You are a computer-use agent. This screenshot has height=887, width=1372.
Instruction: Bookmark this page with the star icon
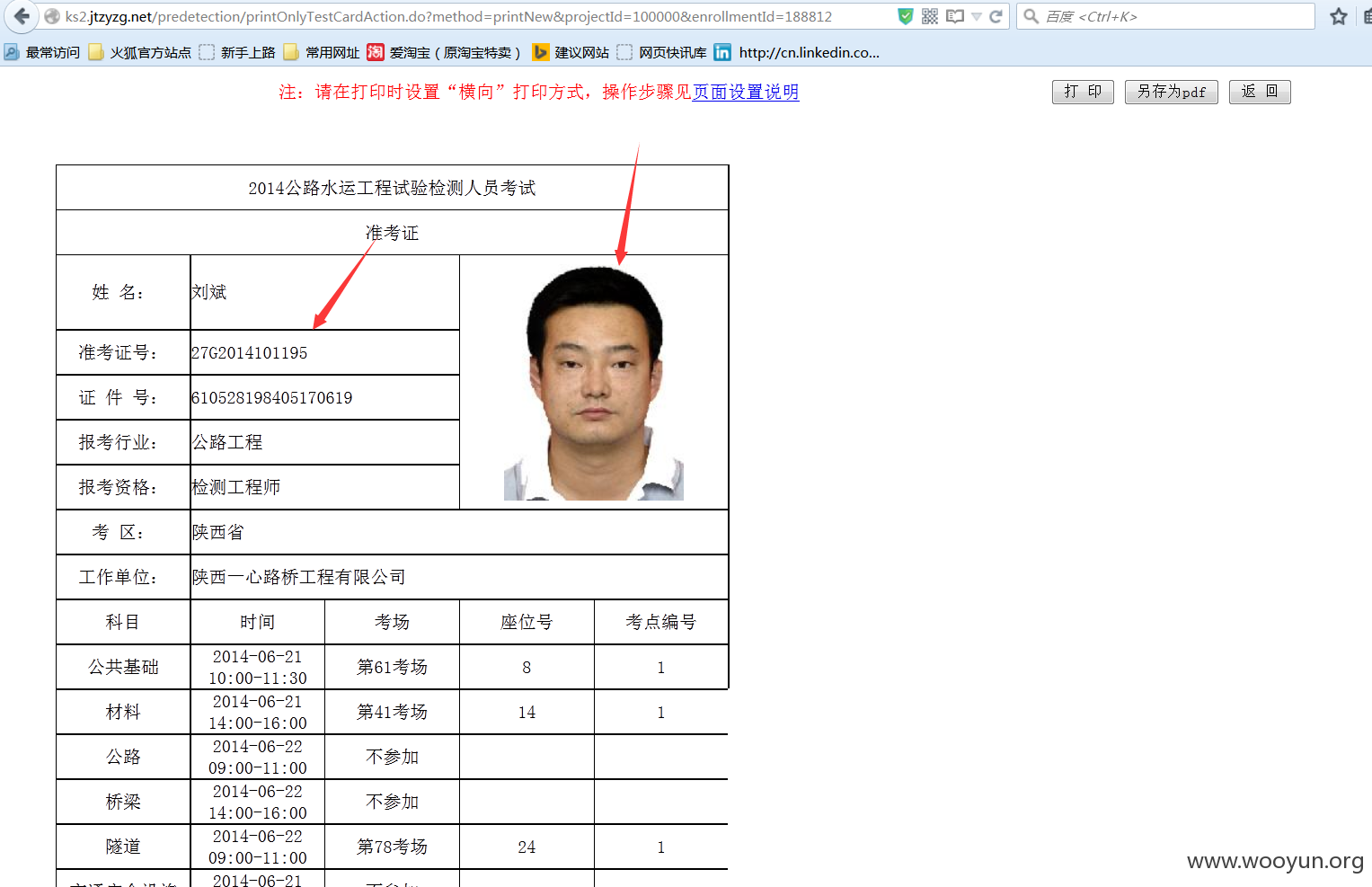click(1339, 16)
